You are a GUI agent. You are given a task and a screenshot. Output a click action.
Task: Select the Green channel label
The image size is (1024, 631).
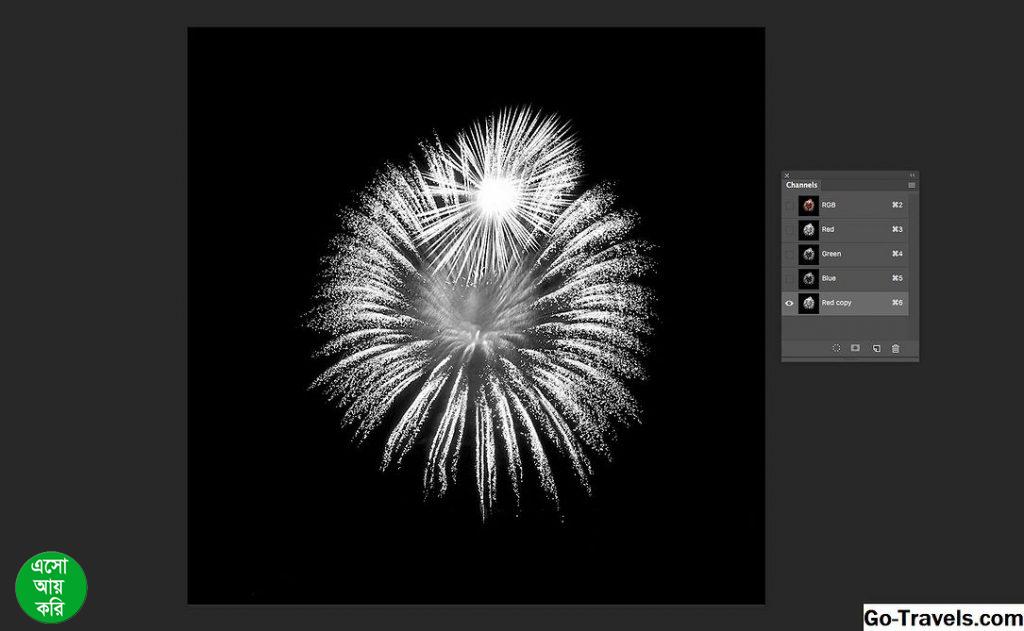pos(831,254)
